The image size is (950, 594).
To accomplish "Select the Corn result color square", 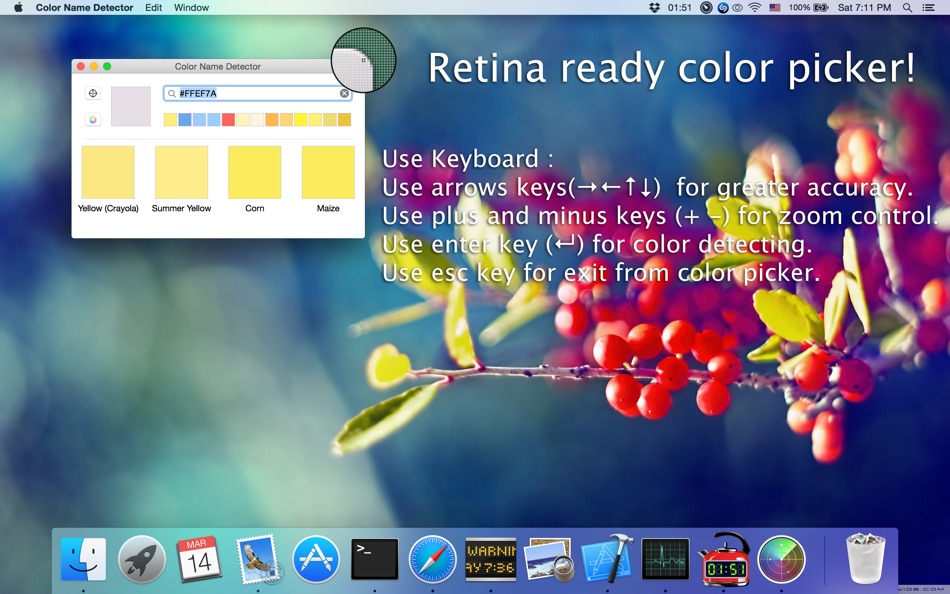I will (x=254, y=172).
